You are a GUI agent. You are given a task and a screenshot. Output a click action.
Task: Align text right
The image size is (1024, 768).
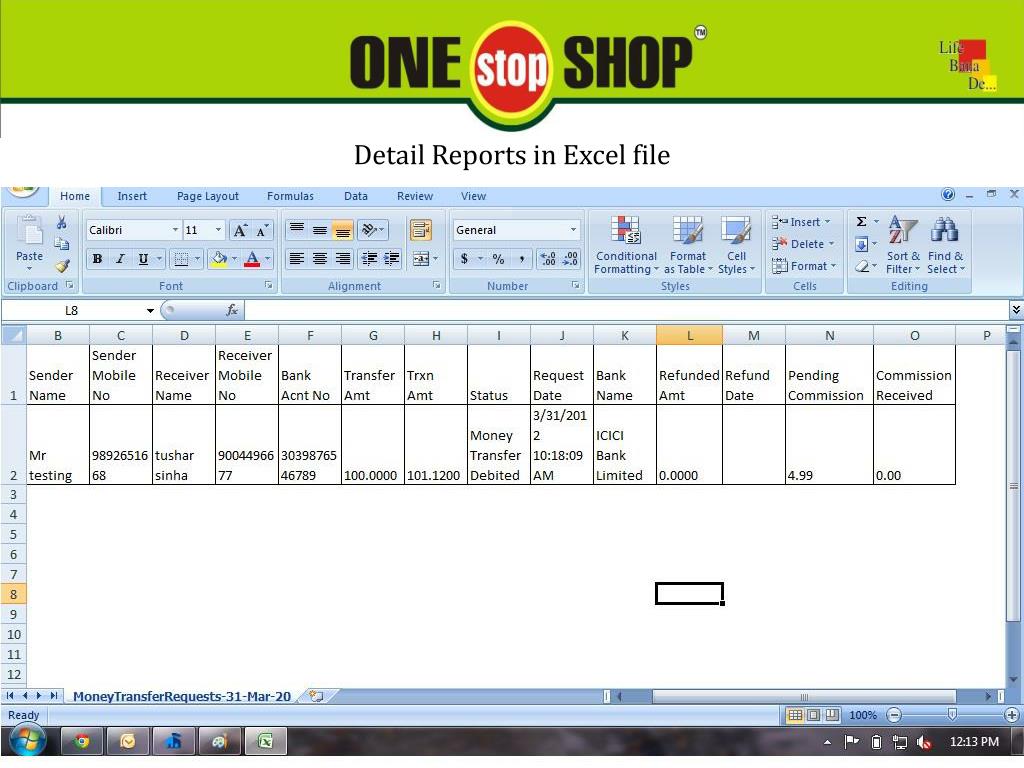click(x=342, y=259)
